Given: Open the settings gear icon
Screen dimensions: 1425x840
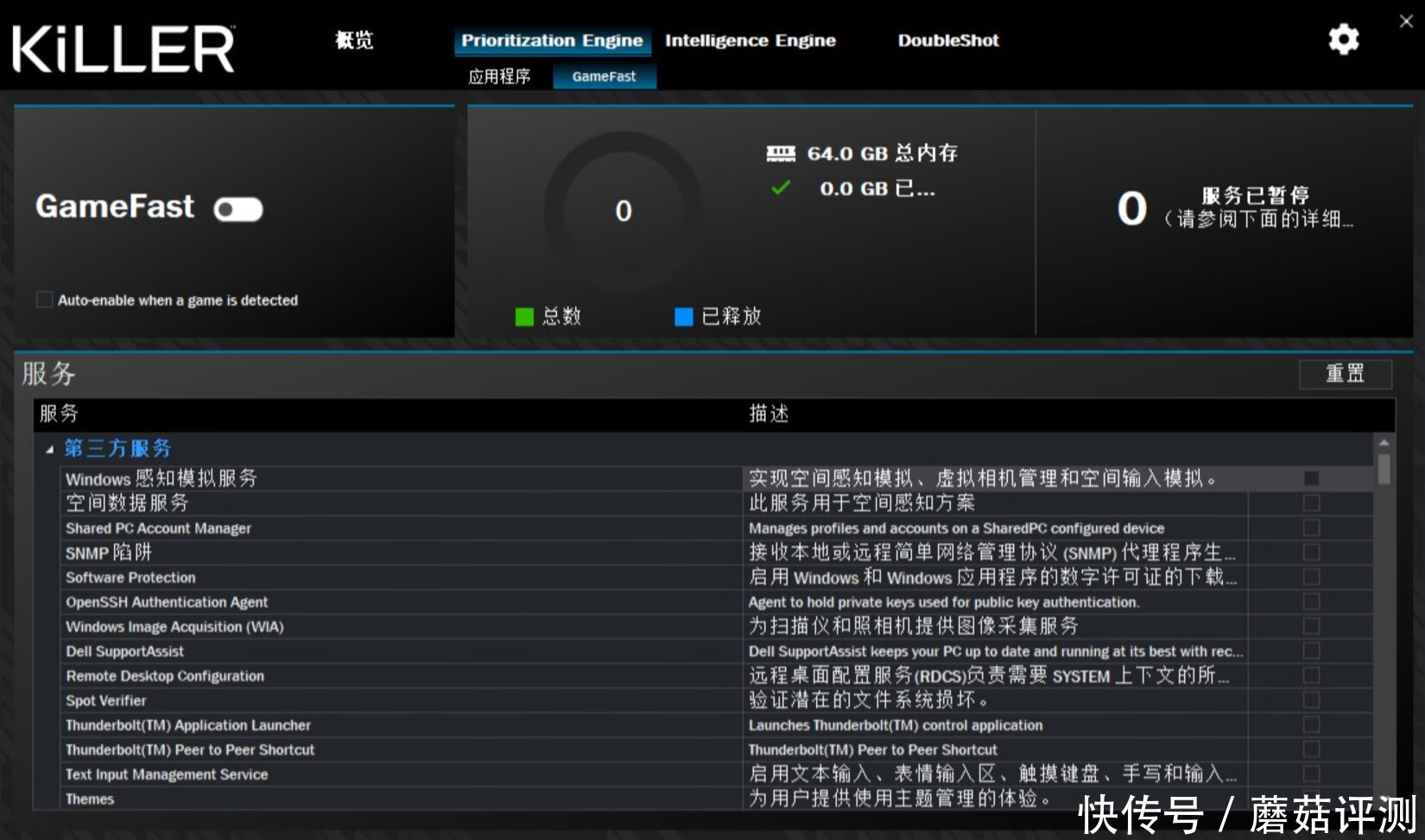Looking at the screenshot, I should [x=1343, y=40].
